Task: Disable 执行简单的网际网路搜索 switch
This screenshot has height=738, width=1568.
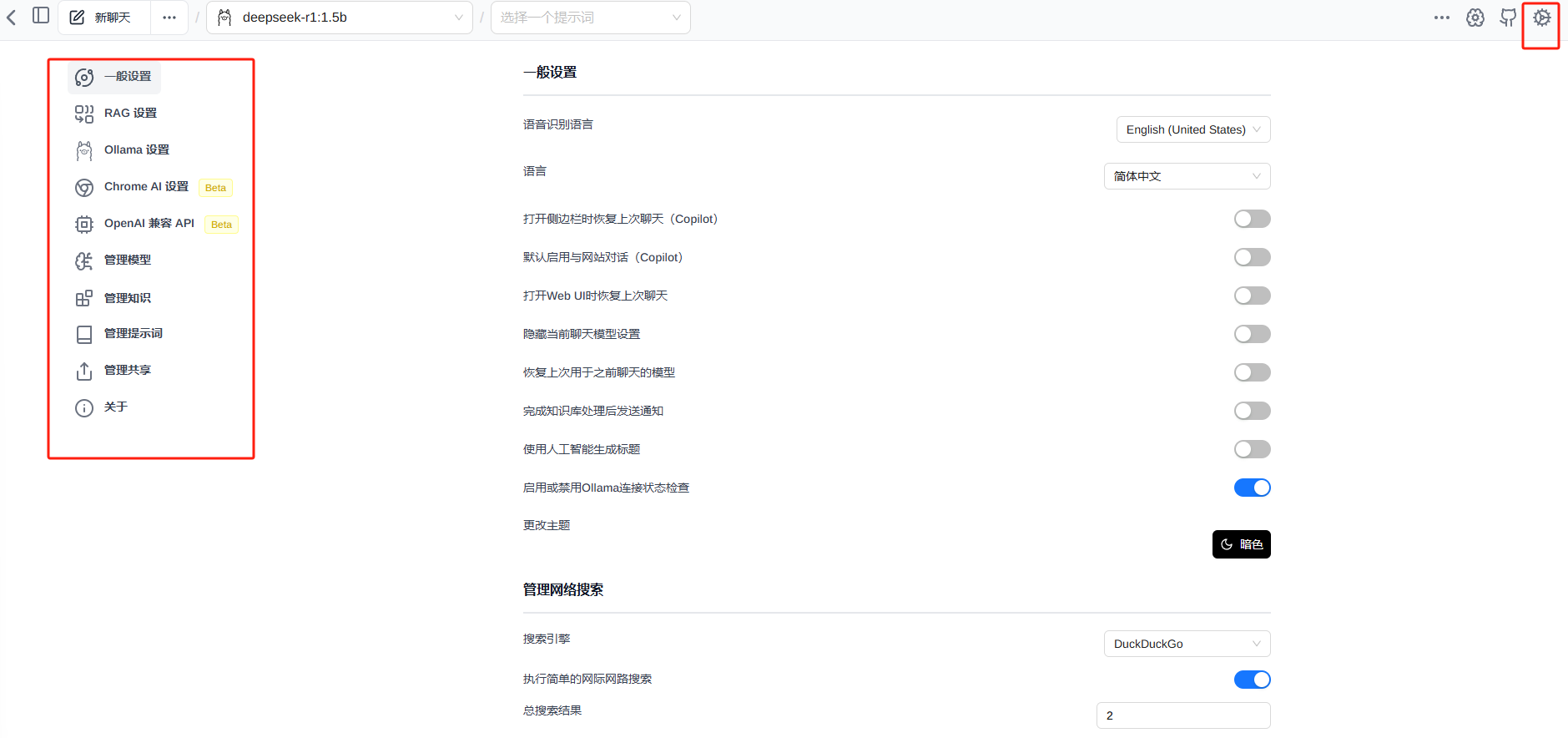Action: click(1252, 680)
